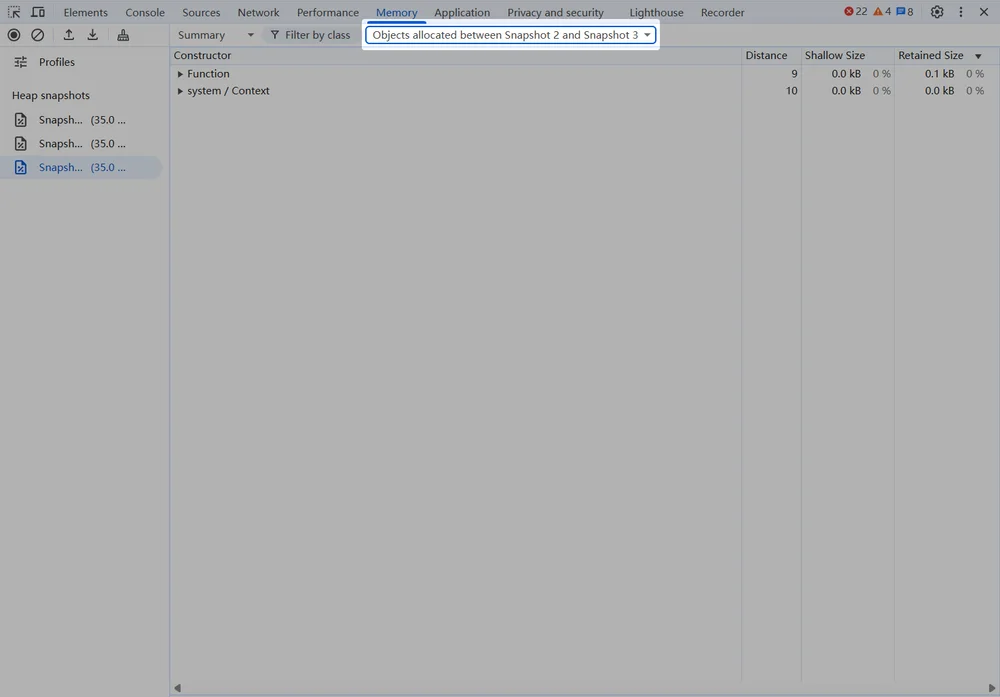Click the issues count badge showing 8
This screenshot has height=697, width=1000.
click(904, 11)
